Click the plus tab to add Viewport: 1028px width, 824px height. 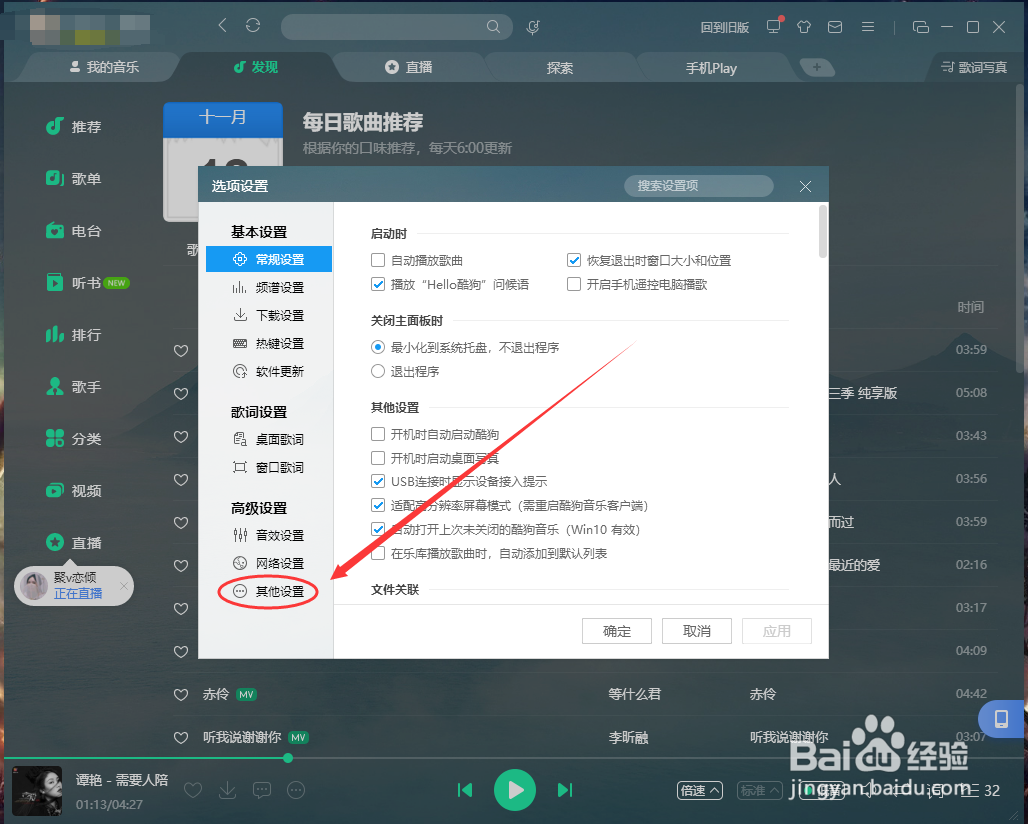point(817,67)
